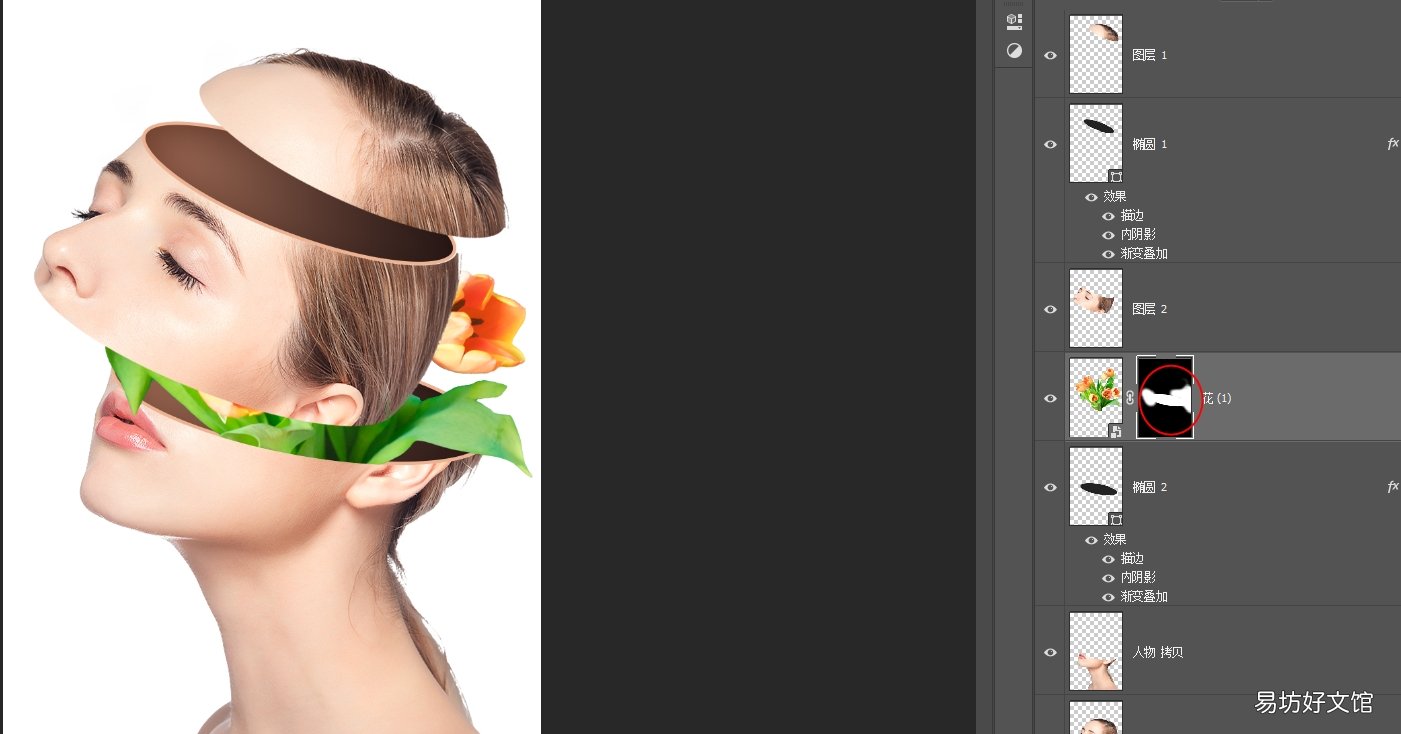Image resolution: width=1401 pixels, height=734 pixels.
Task: Click the 渐变叠加 effect name under 椭圆 2
Action: [1144, 597]
